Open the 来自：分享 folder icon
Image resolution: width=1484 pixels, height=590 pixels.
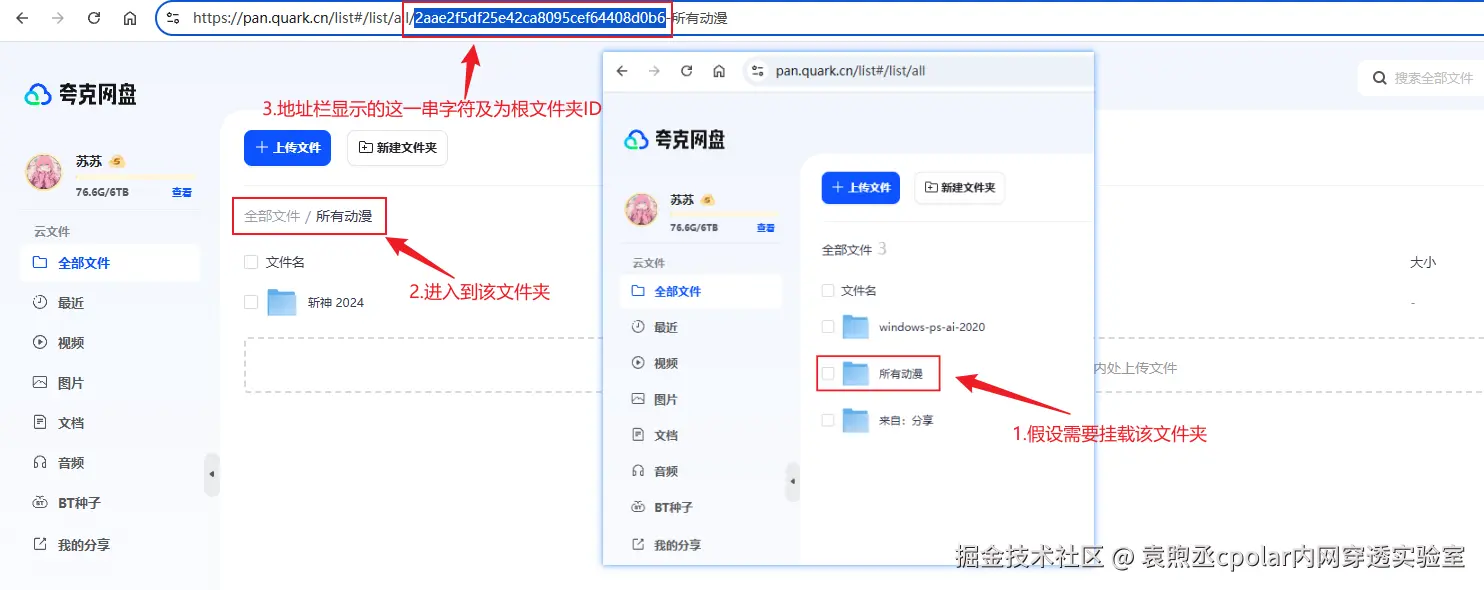pos(855,420)
